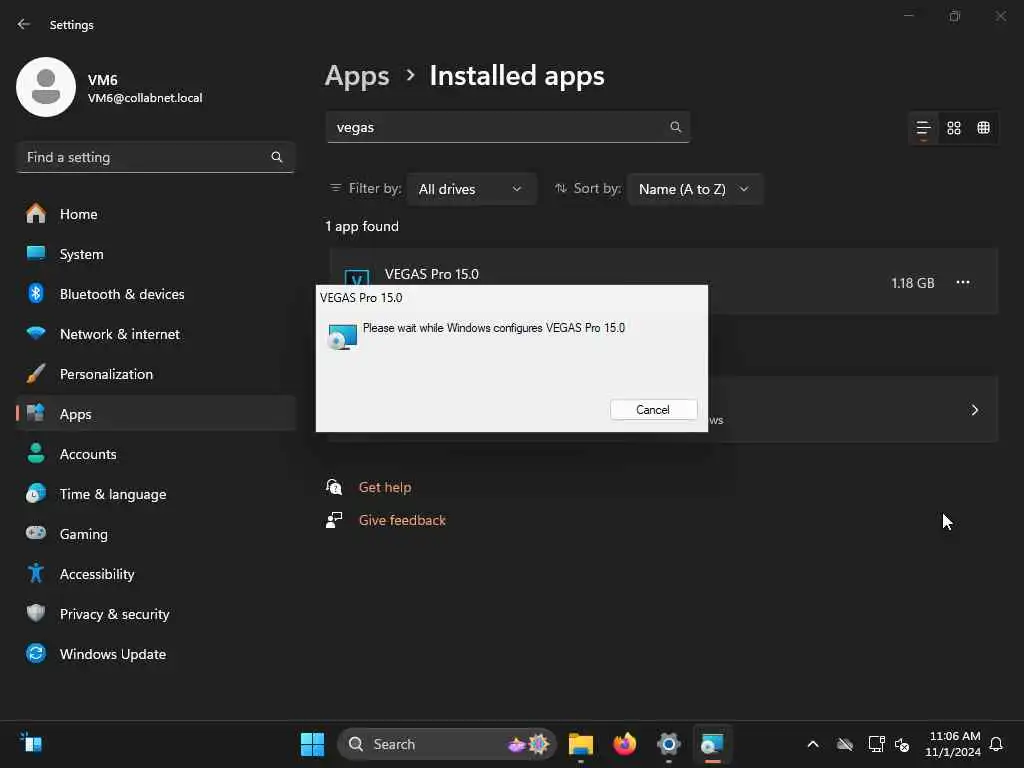Screen dimensions: 1024x768
Task: Click the OneDrive cloud tray icon
Action: coord(845,744)
